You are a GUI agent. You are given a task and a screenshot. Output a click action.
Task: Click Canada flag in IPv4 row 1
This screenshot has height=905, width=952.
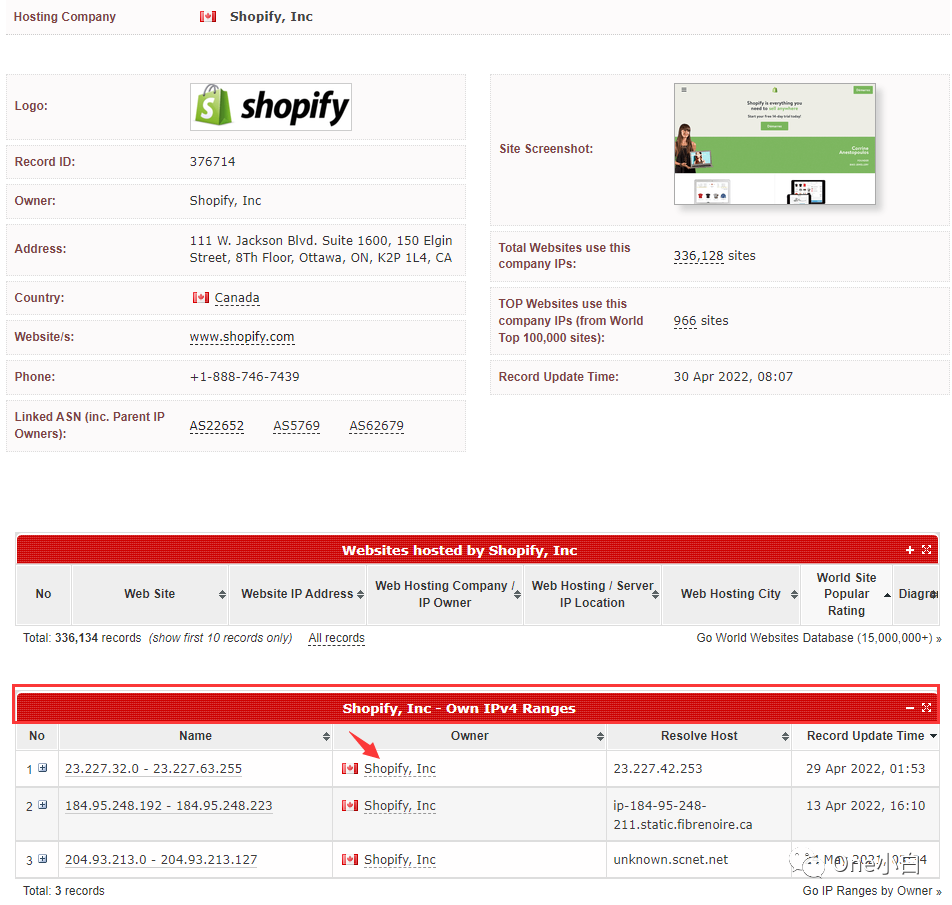click(x=350, y=768)
